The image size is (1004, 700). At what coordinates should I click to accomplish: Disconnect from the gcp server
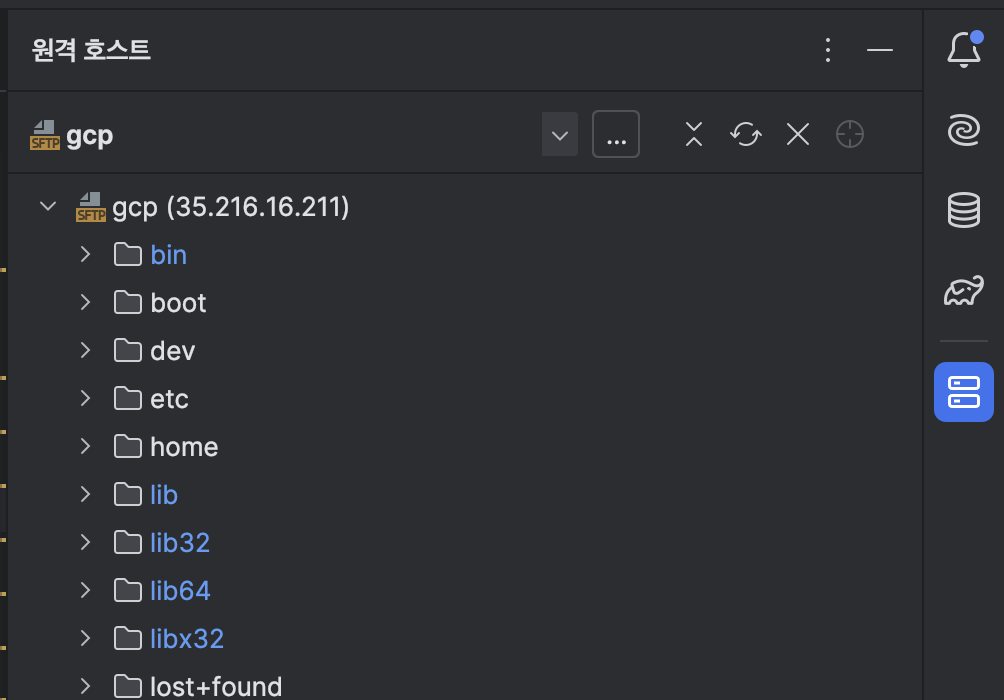(797, 133)
